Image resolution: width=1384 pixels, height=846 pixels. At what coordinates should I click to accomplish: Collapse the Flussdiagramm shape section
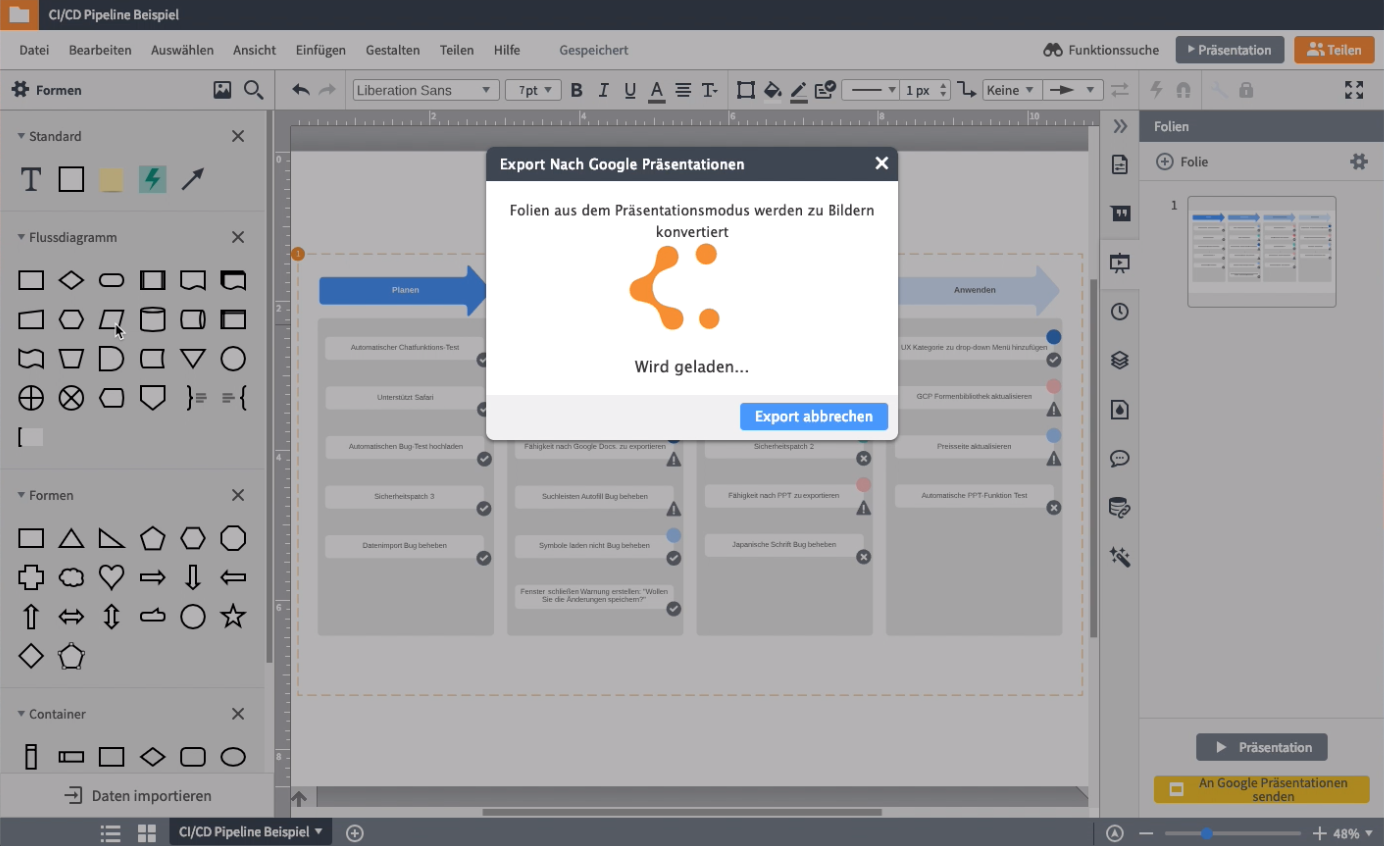pos(21,237)
